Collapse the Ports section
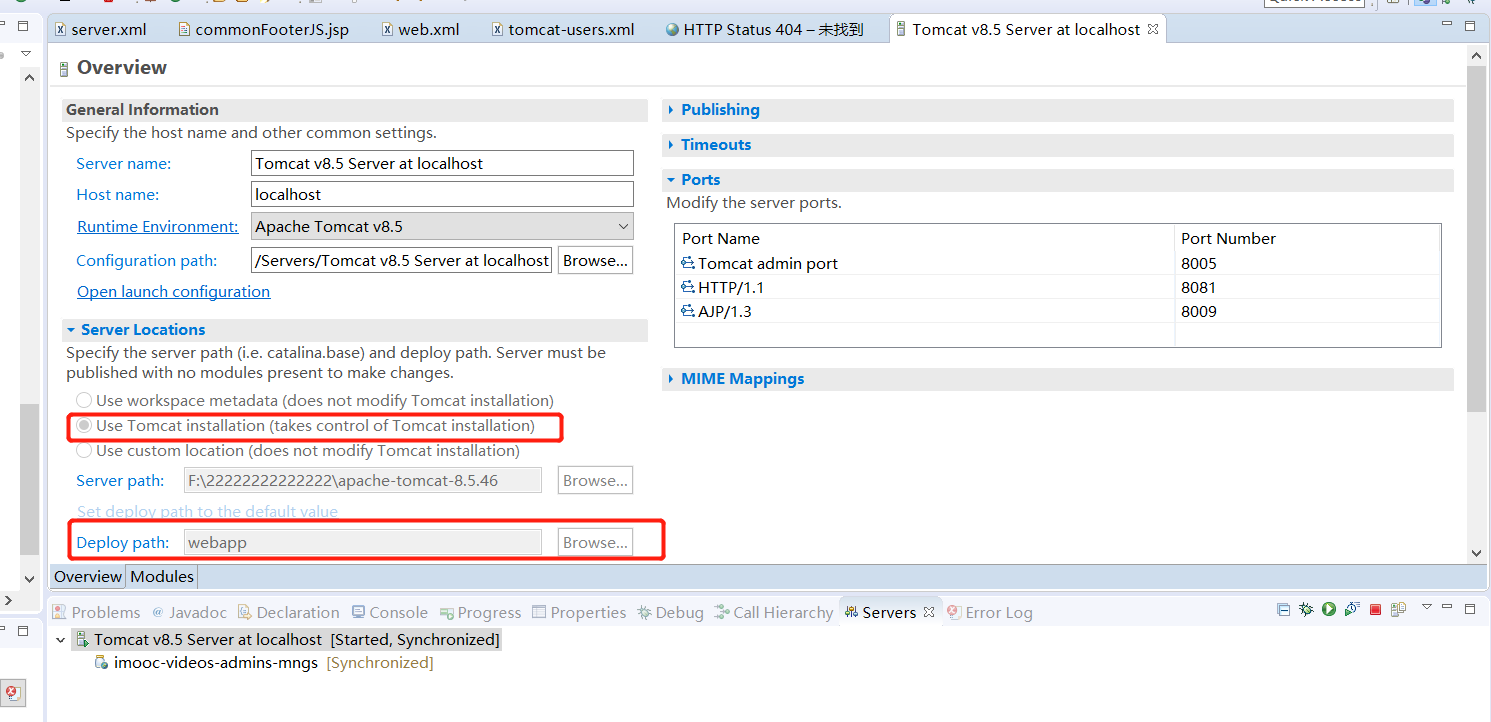1491x722 pixels. point(672,180)
